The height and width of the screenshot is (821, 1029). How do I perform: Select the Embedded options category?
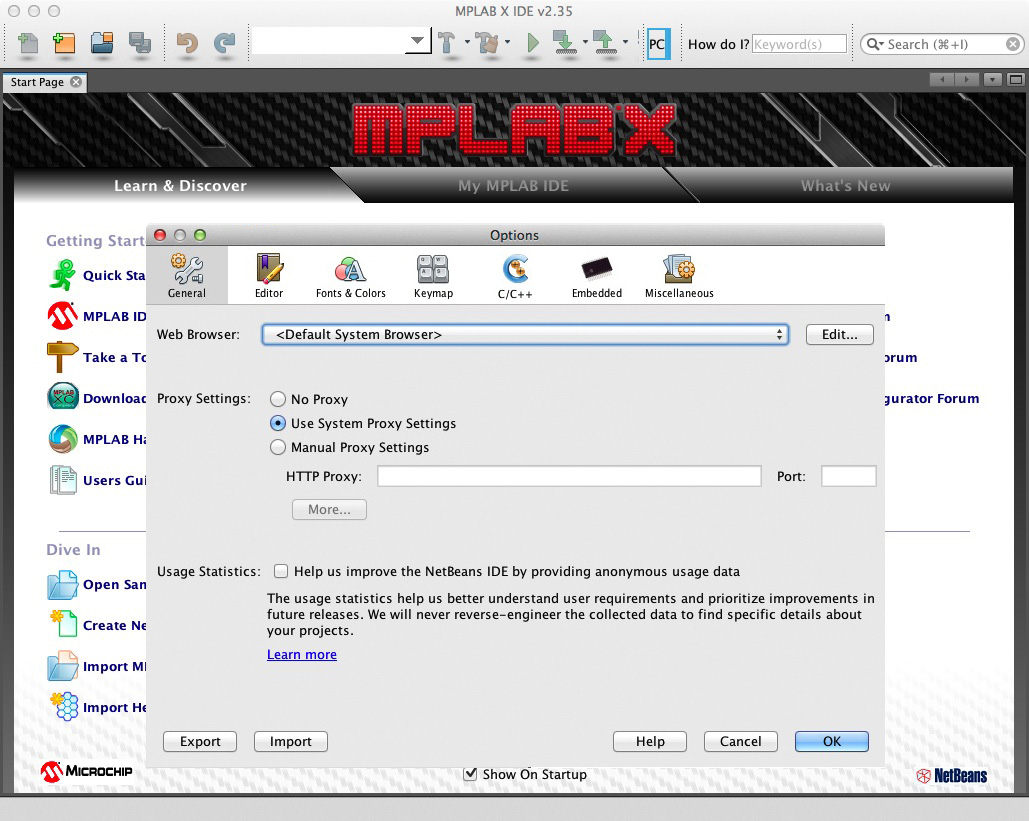[597, 275]
